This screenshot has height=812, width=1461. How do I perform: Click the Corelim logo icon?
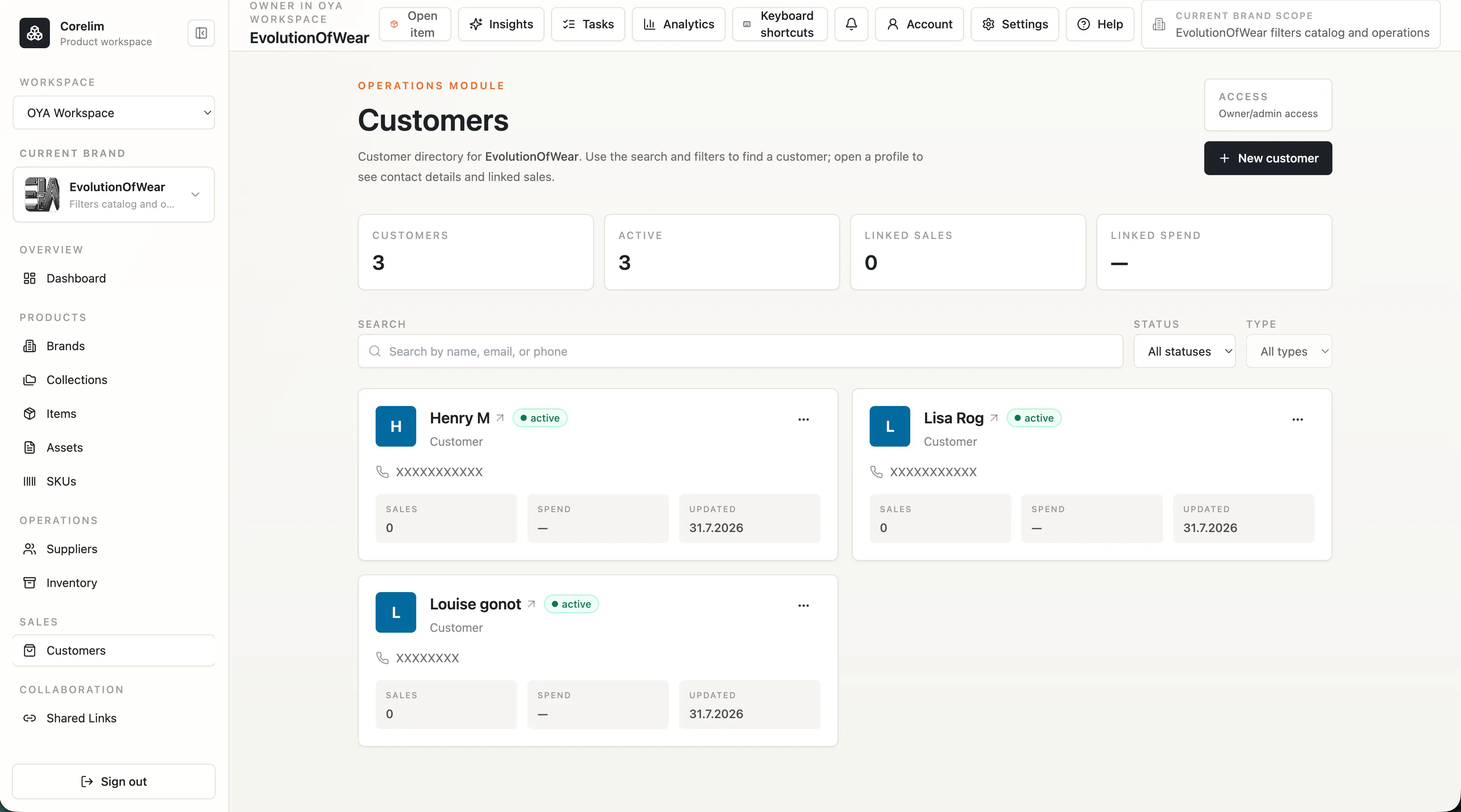pos(35,33)
